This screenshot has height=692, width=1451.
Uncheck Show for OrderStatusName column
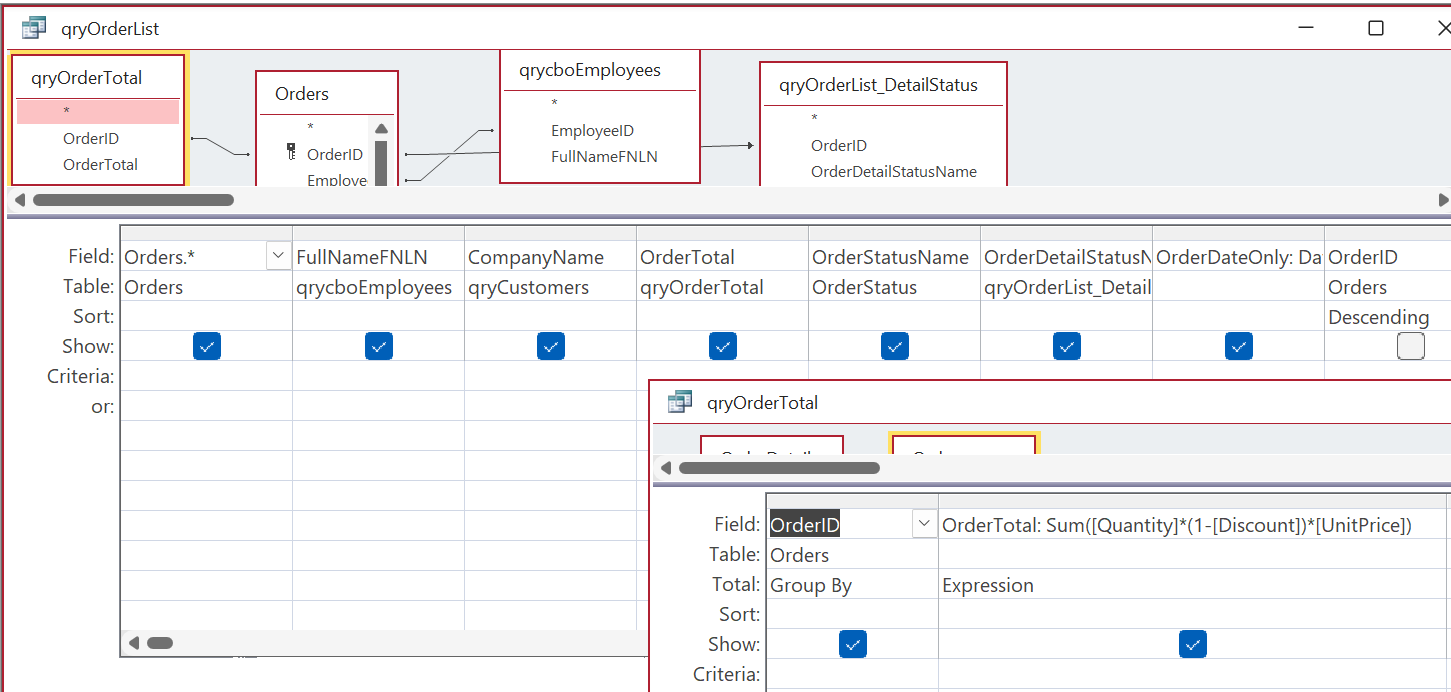point(895,346)
